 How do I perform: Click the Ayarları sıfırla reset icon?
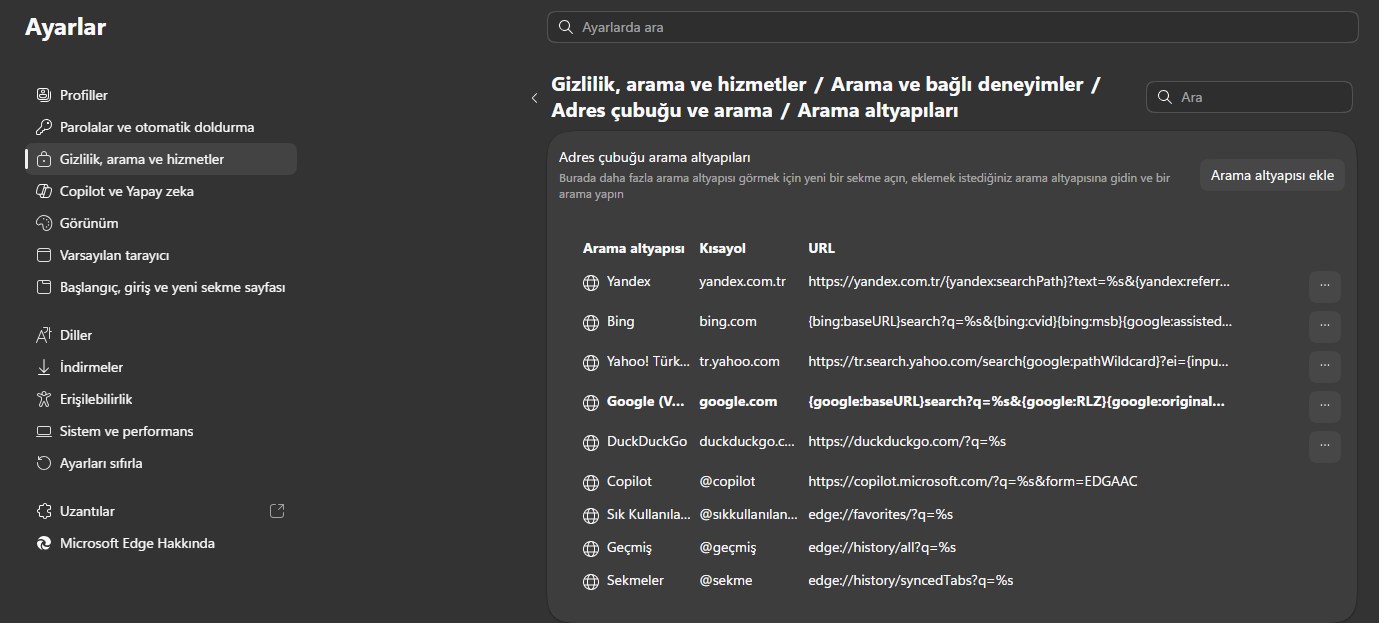pos(43,463)
